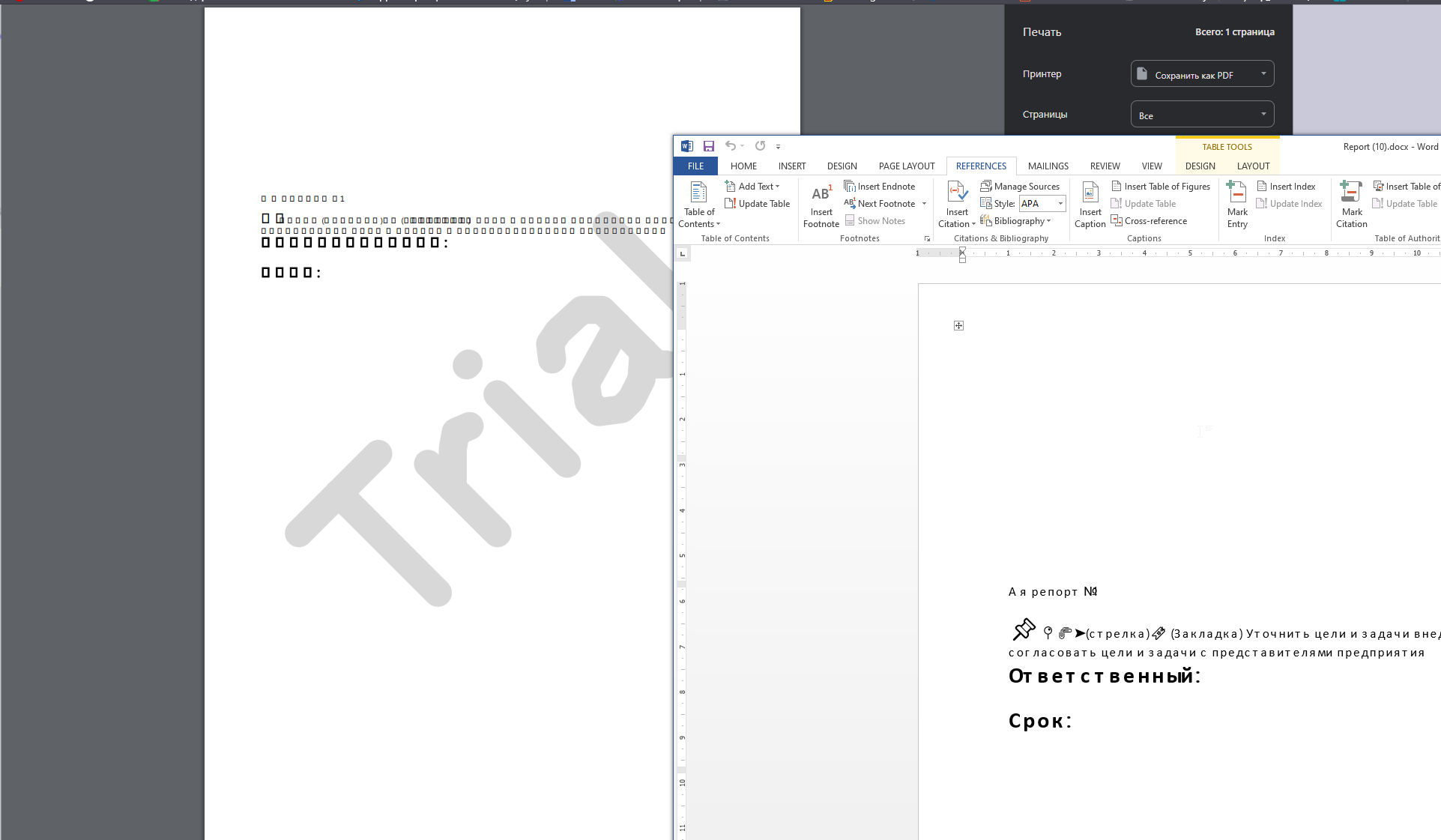Screen dimensions: 1441x840
Task: Switch to the DESIGN tab next to INSERT
Action: (x=842, y=166)
